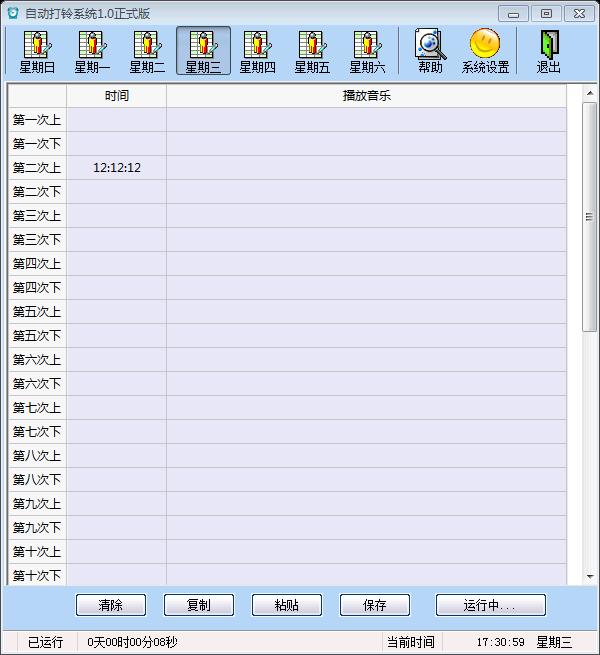Image resolution: width=600 pixels, height=655 pixels.
Task: Open the 星期六 schedule icon
Action: coord(367,51)
